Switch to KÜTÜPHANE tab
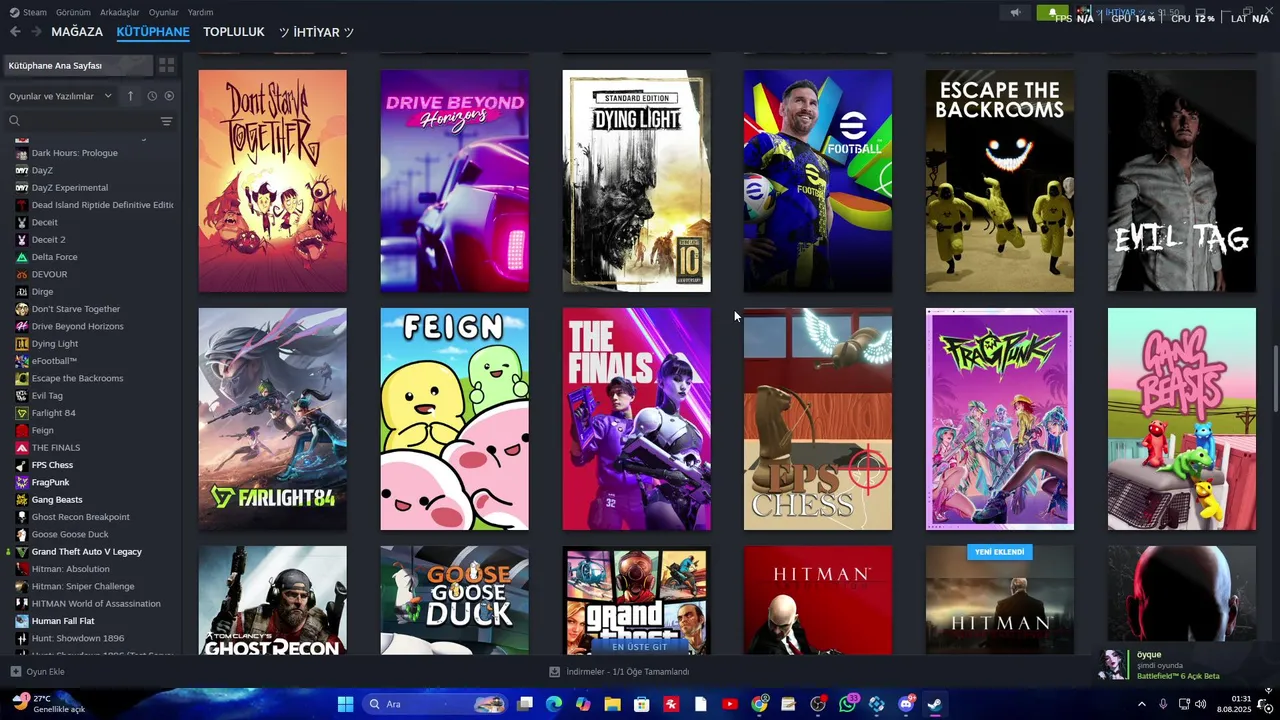The image size is (1280, 720). tap(153, 32)
